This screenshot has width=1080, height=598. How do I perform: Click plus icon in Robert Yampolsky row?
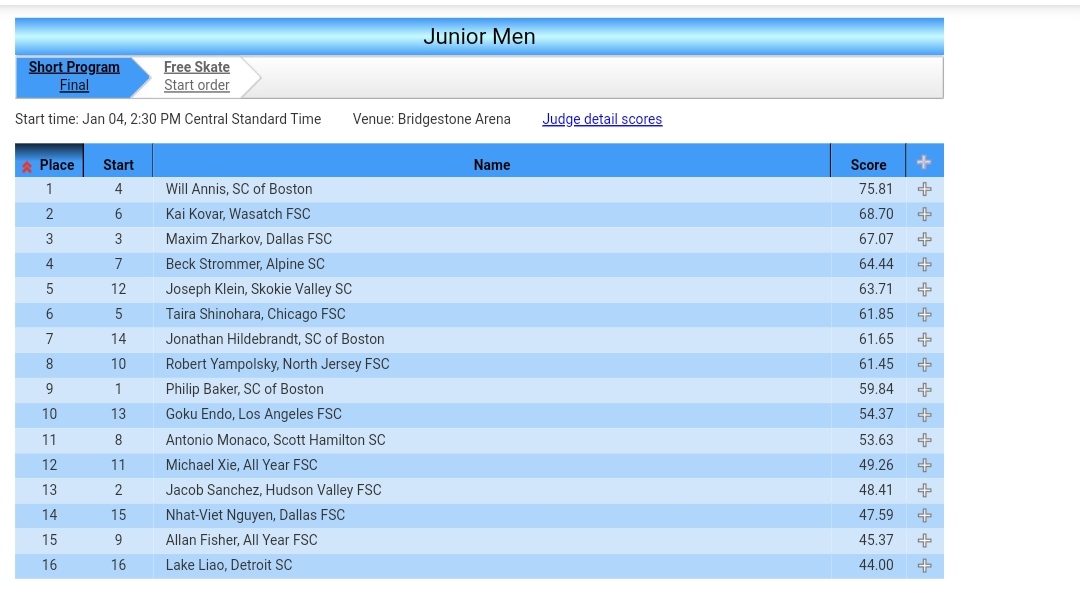[x=924, y=364]
